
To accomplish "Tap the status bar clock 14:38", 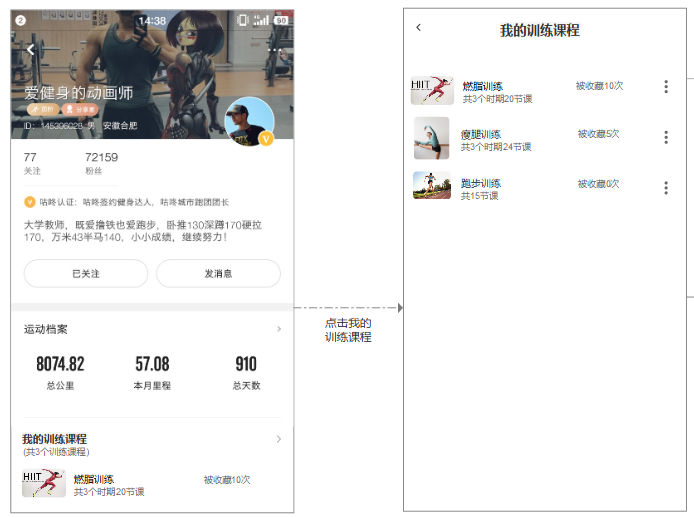I will (152, 21).
